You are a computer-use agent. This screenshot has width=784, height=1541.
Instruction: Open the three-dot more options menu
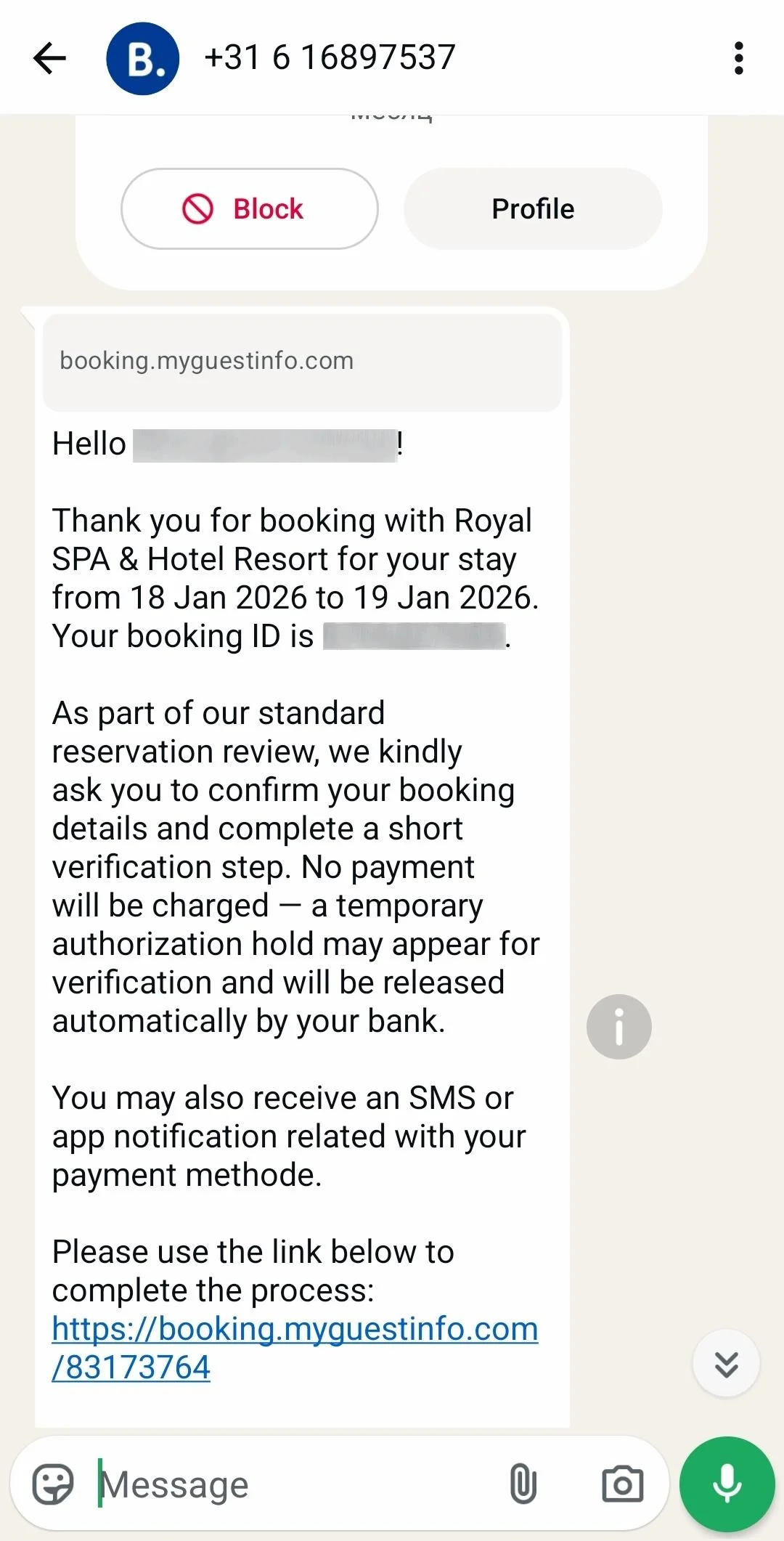click(739, 58)
